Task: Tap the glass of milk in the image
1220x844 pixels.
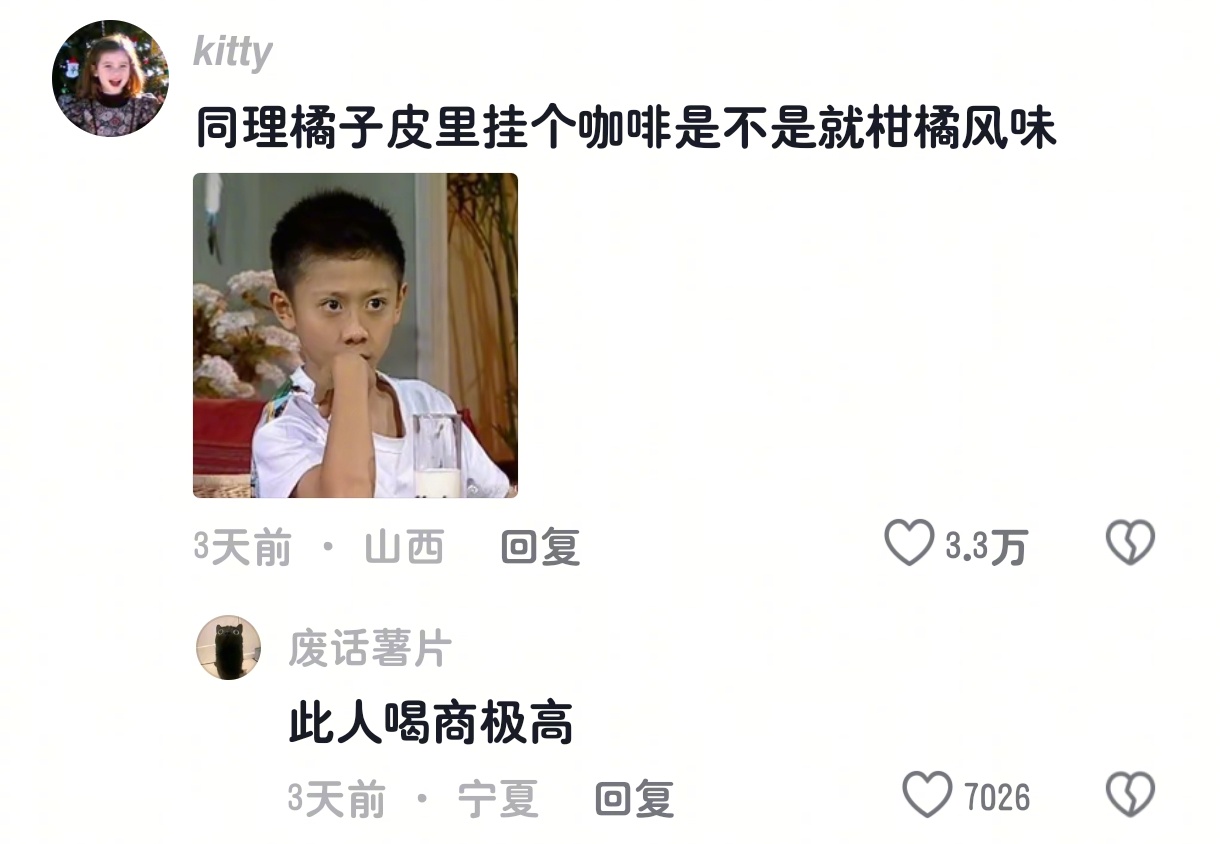Action: [x=437, y=455]
